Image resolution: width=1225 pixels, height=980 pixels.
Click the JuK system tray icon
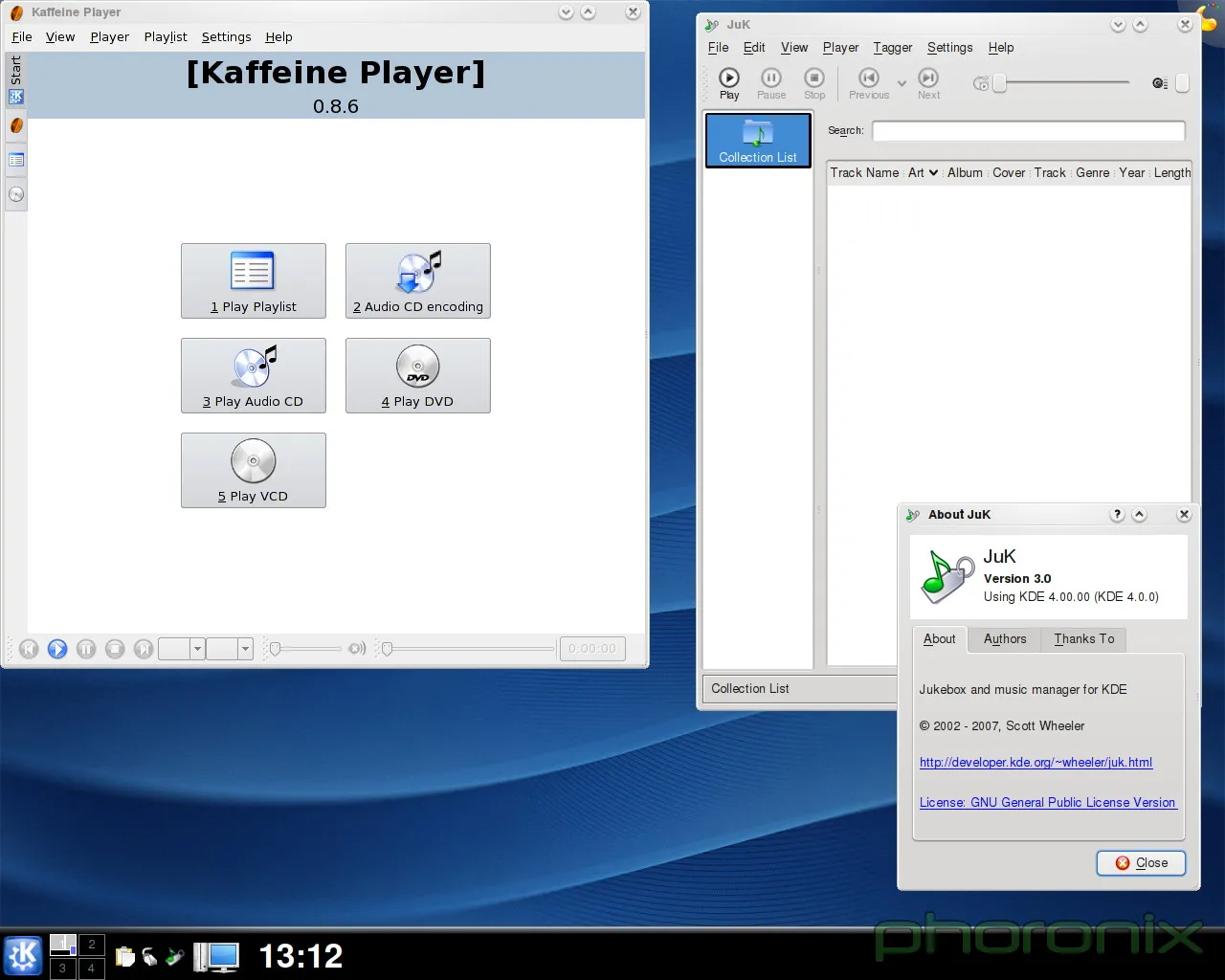coord(174,956)
